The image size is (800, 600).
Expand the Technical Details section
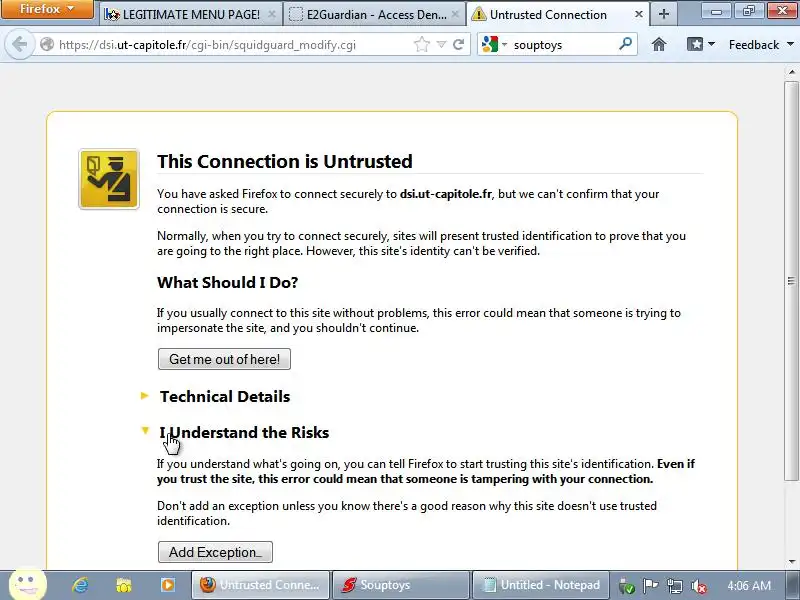click(x=224, y=396)
